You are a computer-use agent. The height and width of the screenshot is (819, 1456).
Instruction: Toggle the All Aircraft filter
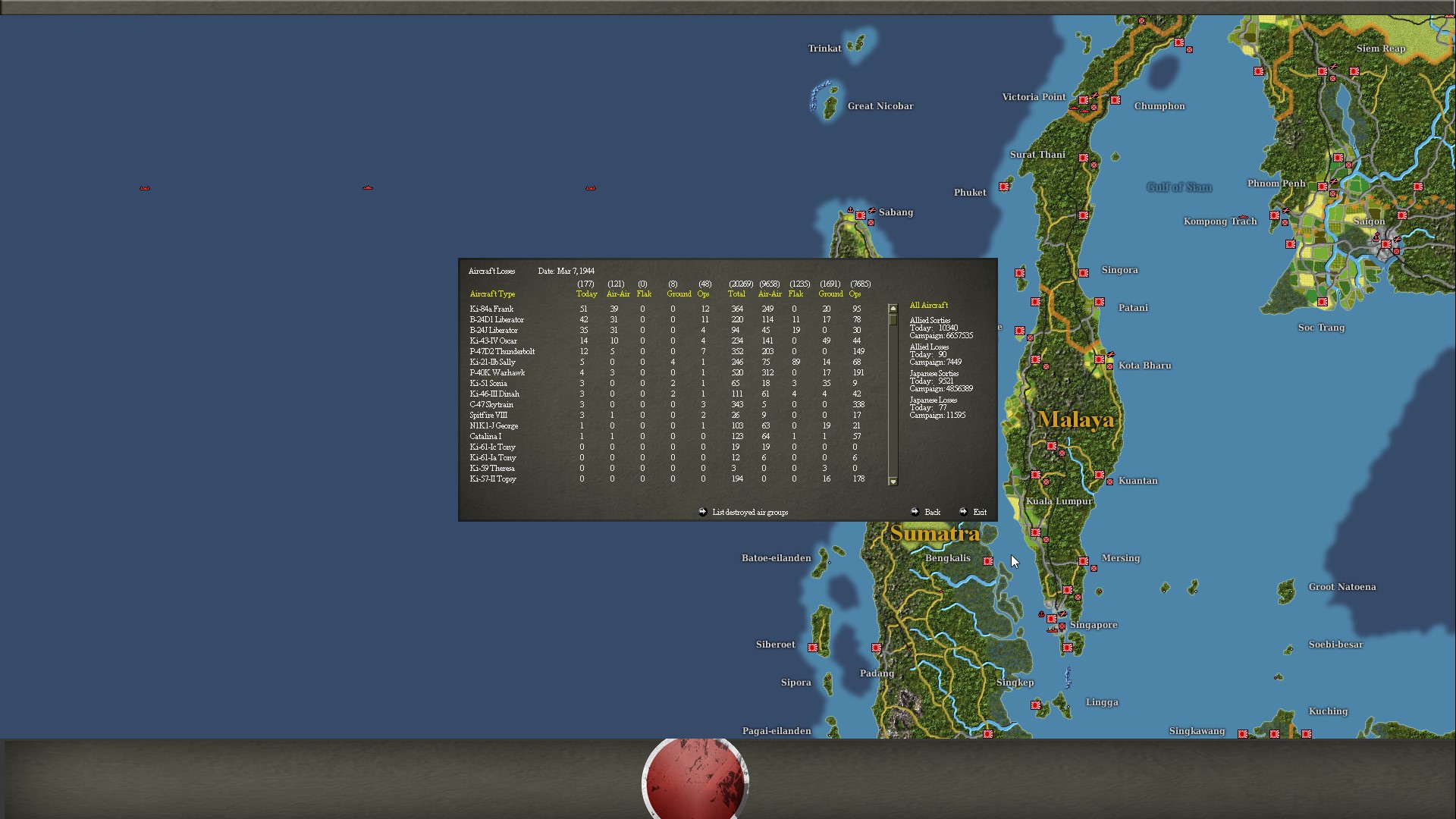coord(928,305)
